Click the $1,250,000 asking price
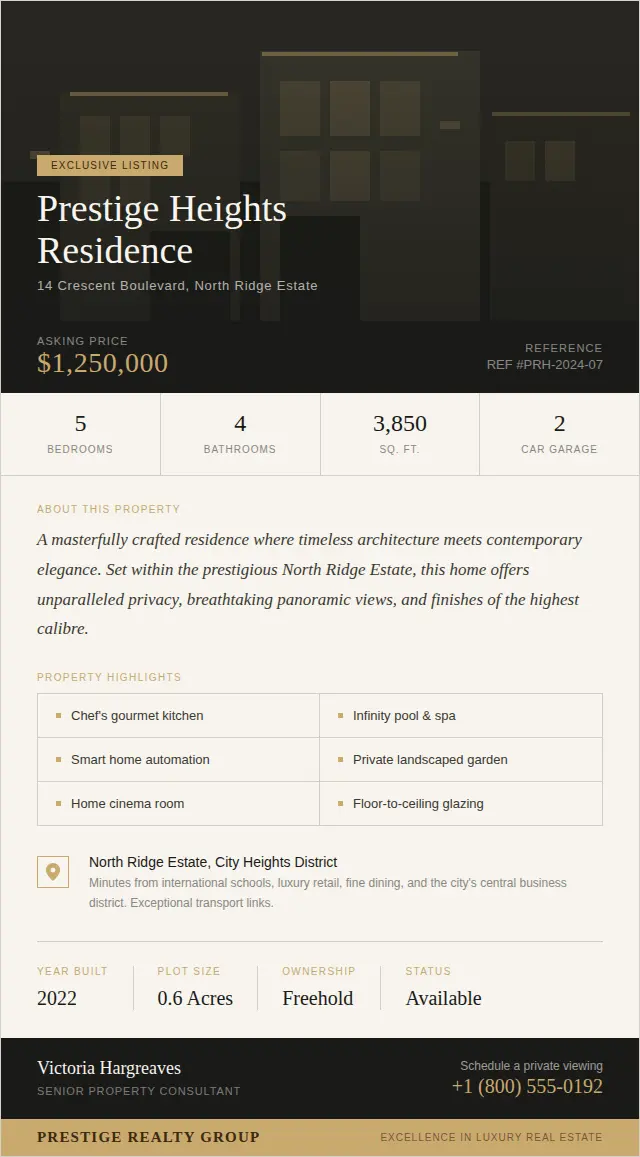The width and height of the screenshot is (640, 1157). (x=102, y=363)
